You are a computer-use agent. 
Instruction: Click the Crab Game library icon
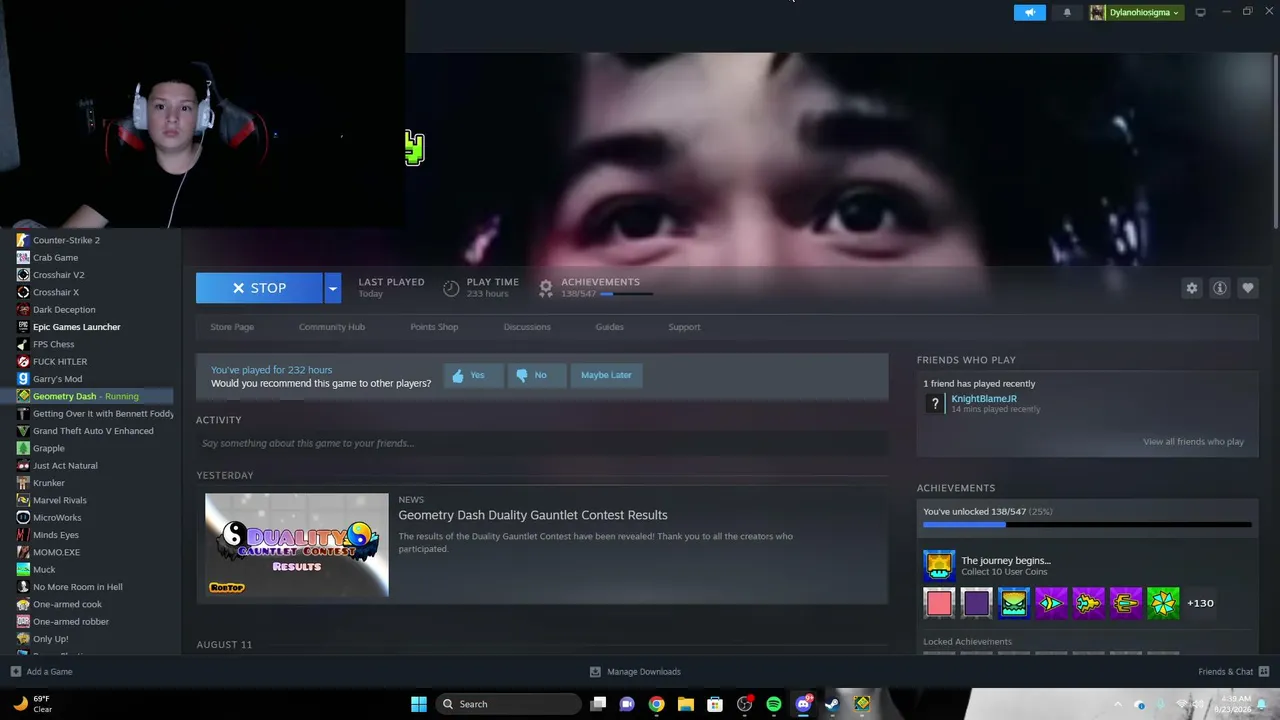[x=23, y=258]
